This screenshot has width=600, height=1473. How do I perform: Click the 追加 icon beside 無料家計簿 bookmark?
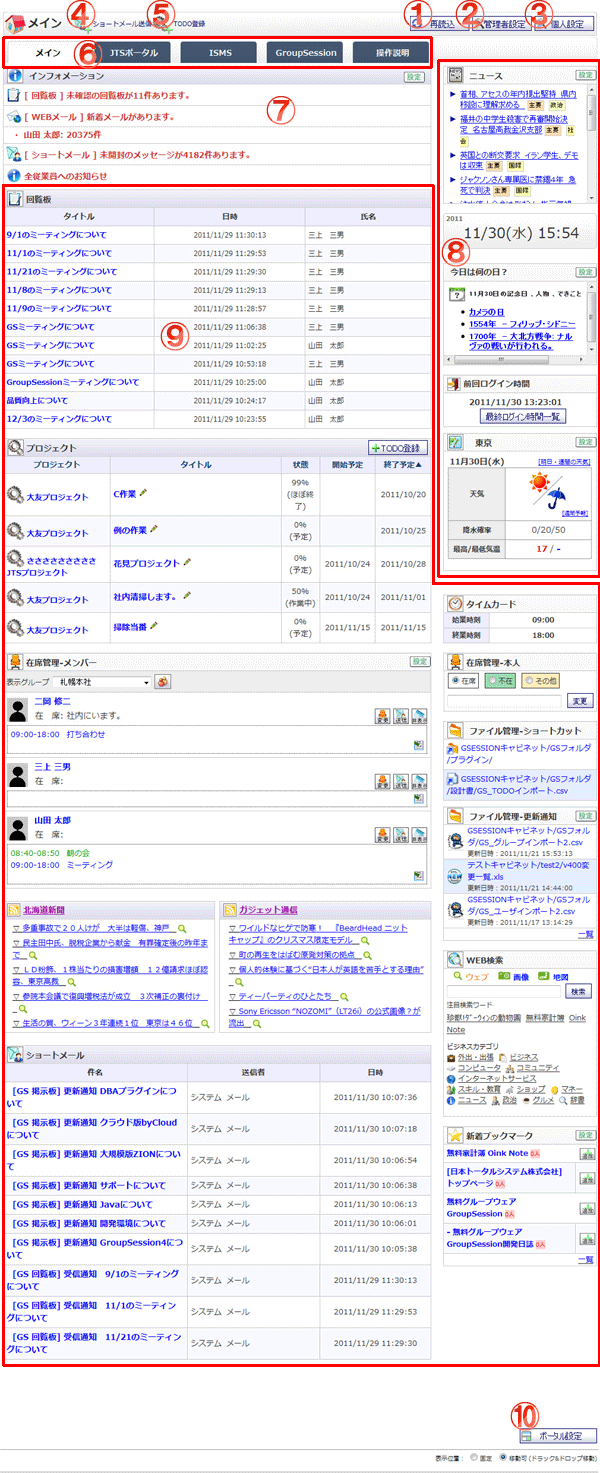pos(588,1154)
